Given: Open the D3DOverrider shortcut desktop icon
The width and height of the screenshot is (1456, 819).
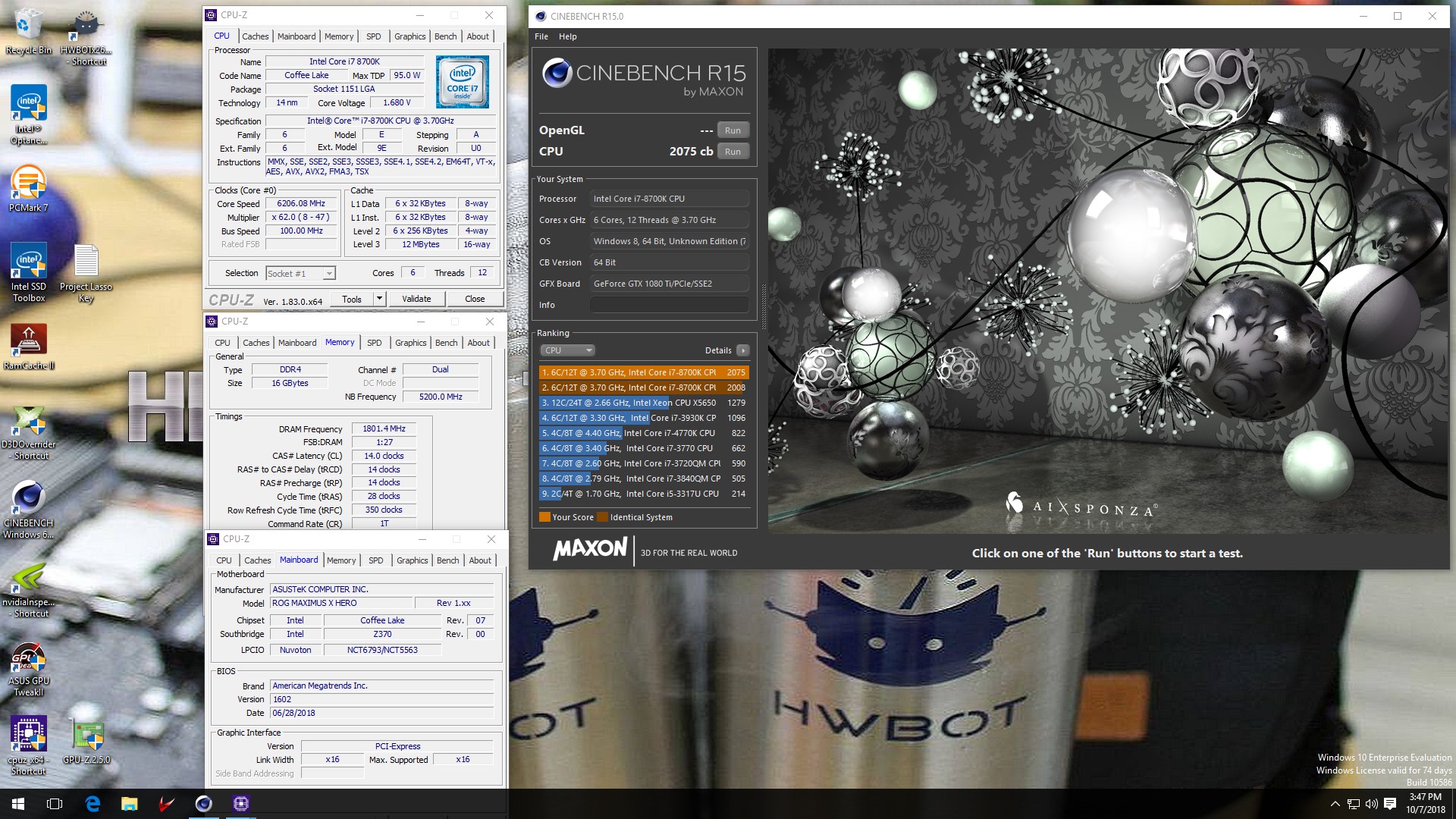Looking at the screenshot, I should pyautogui.click(x=29, y=434).
